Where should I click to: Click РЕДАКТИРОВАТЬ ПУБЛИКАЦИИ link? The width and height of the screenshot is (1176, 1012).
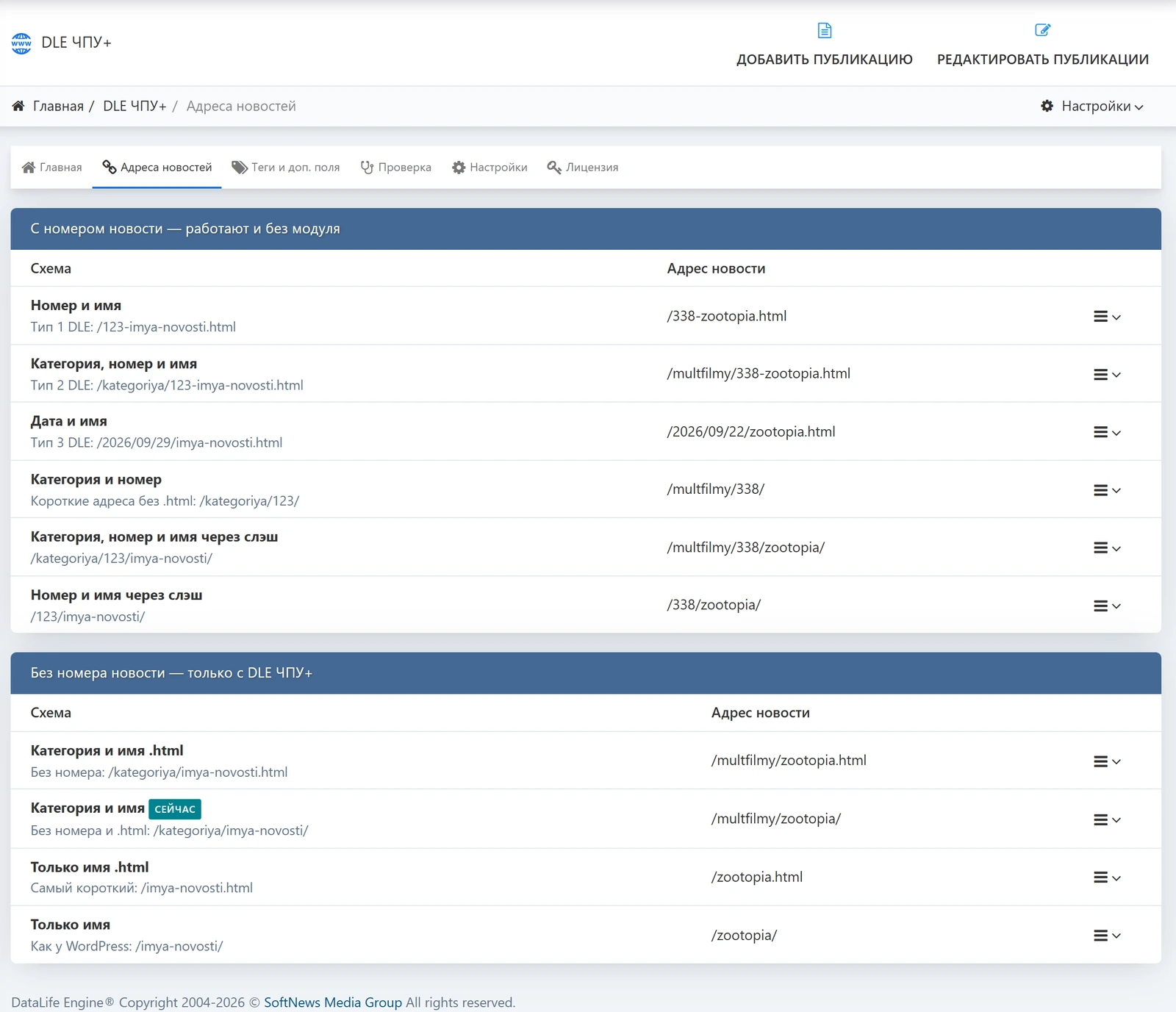pos(1042,60)
